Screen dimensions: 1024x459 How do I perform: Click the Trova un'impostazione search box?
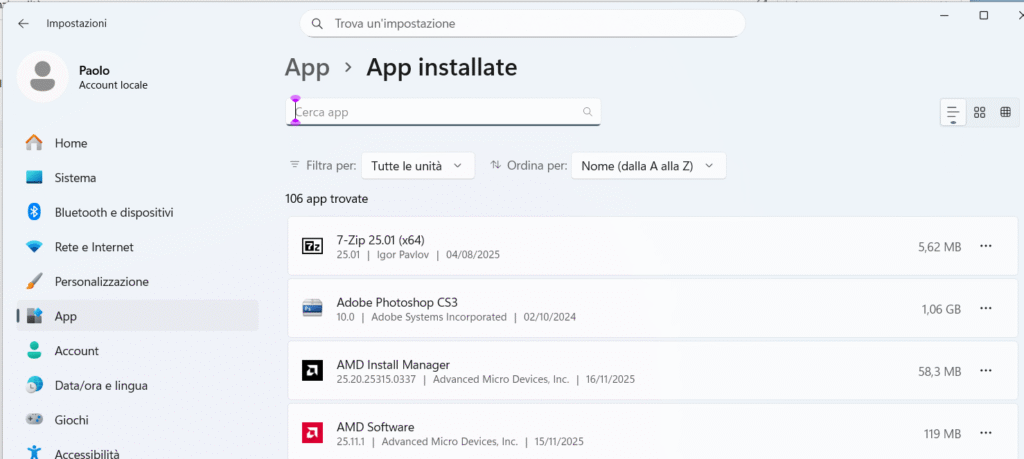click(x=522, y=23)
